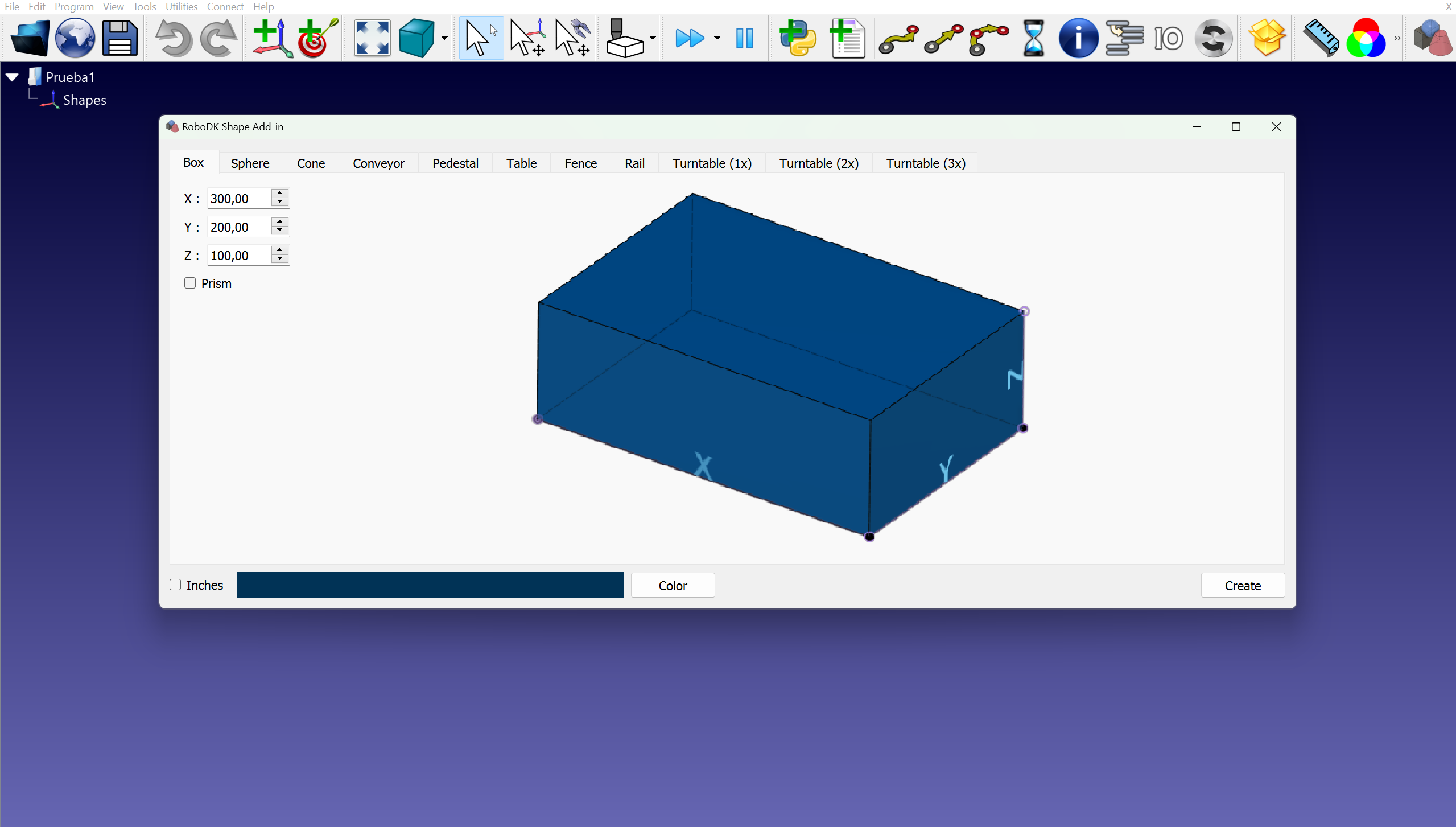The width and height of the screenshot is (1456, 827).
Task: Open the isometric view cube dropdown arrow
Action: pos(444,38)
